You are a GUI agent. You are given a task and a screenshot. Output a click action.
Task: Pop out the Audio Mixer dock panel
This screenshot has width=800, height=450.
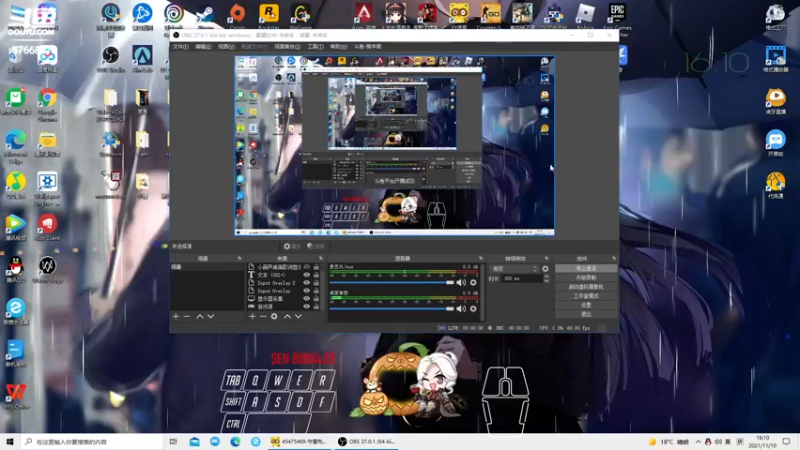point(481,259)
